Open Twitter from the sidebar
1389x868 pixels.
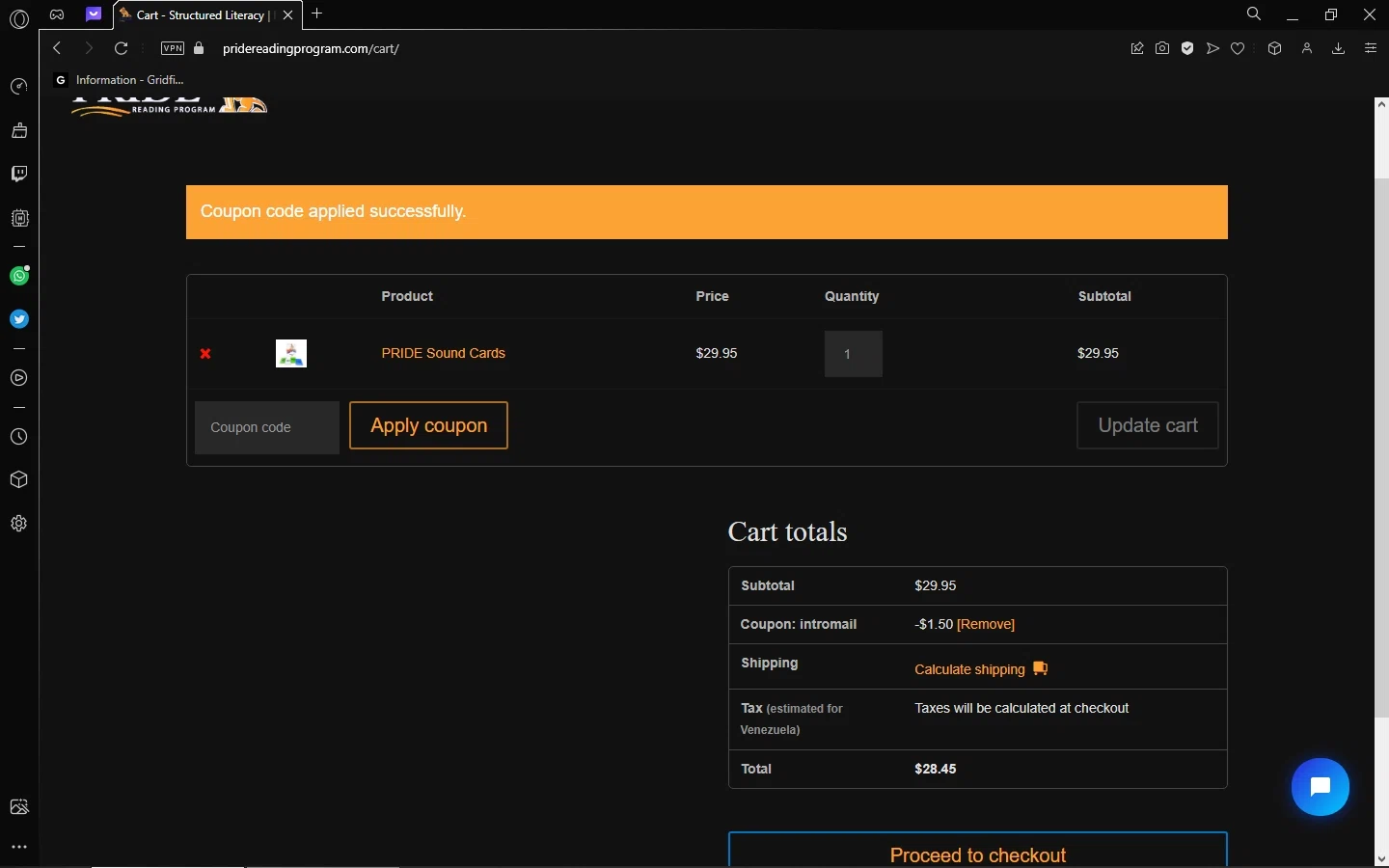[19, 319]
